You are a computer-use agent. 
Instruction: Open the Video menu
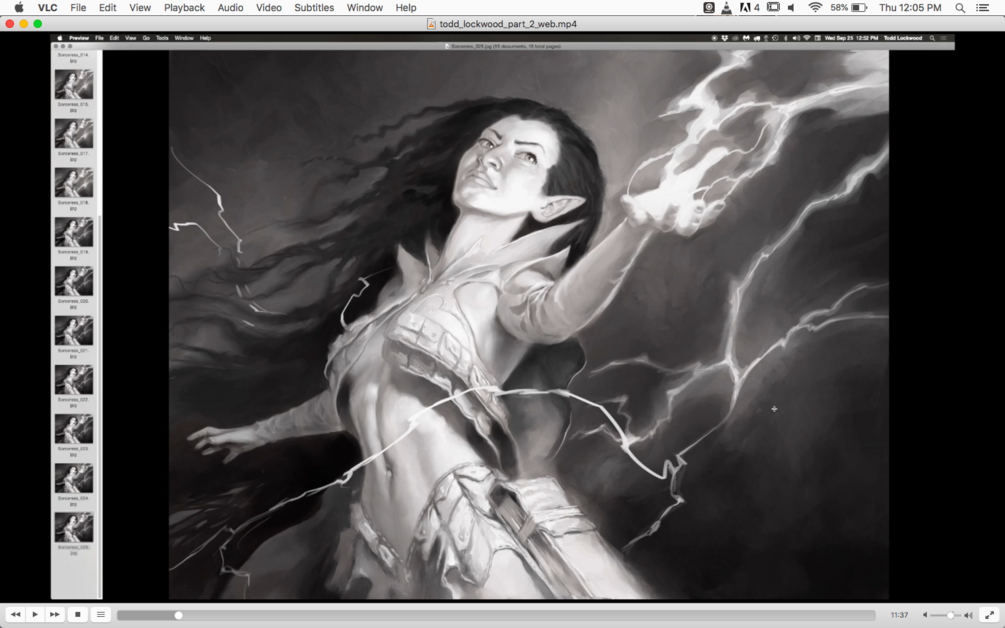269,8
